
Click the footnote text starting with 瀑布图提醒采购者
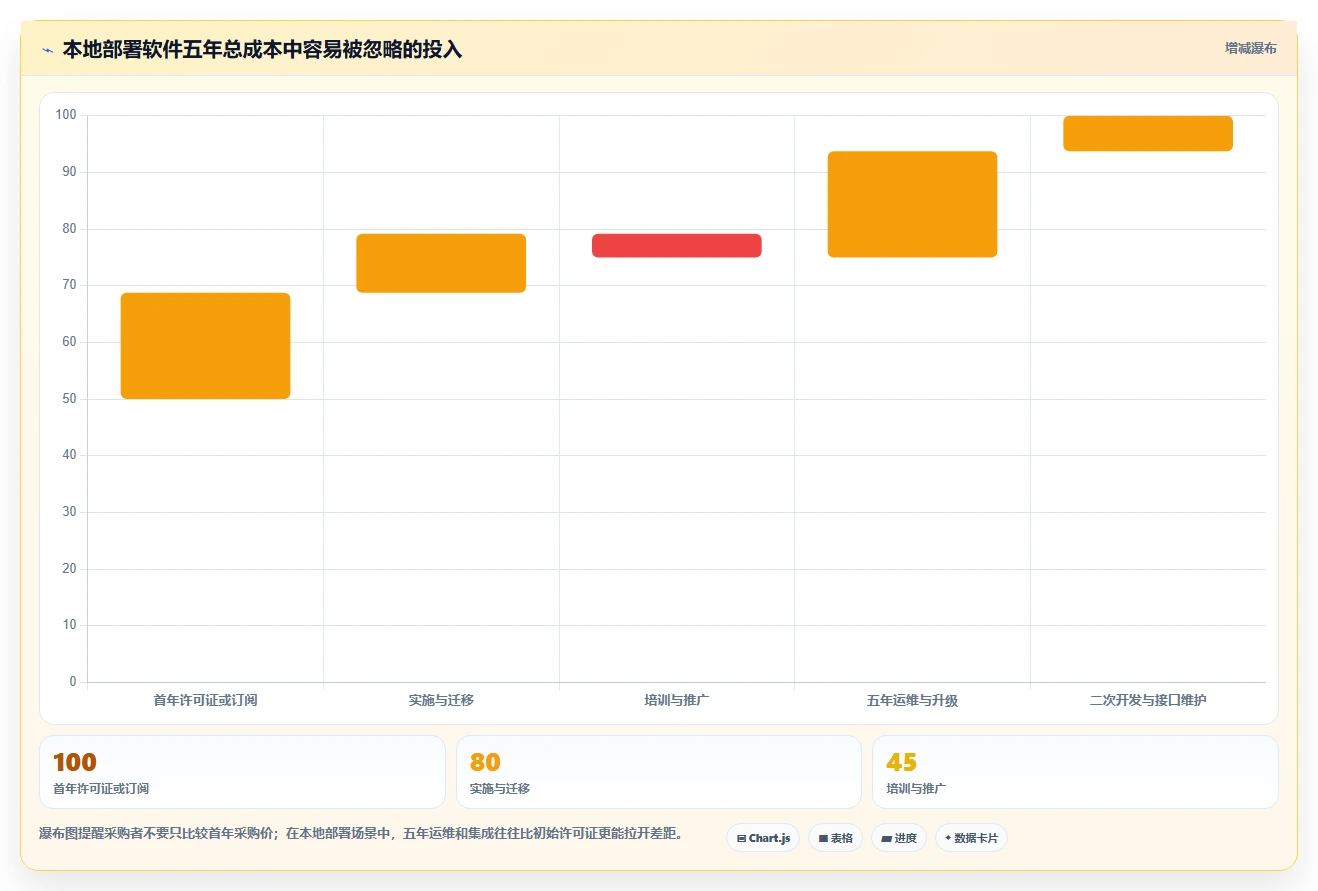tap(360, 833)
